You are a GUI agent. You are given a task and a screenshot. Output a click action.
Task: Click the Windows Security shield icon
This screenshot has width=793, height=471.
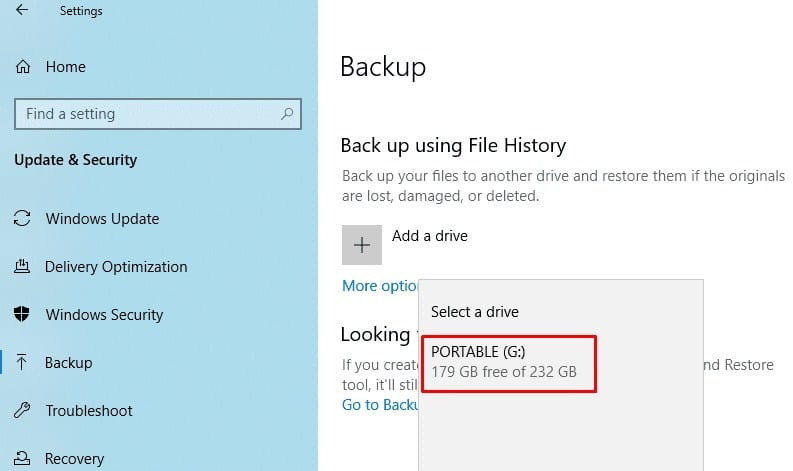22,314
